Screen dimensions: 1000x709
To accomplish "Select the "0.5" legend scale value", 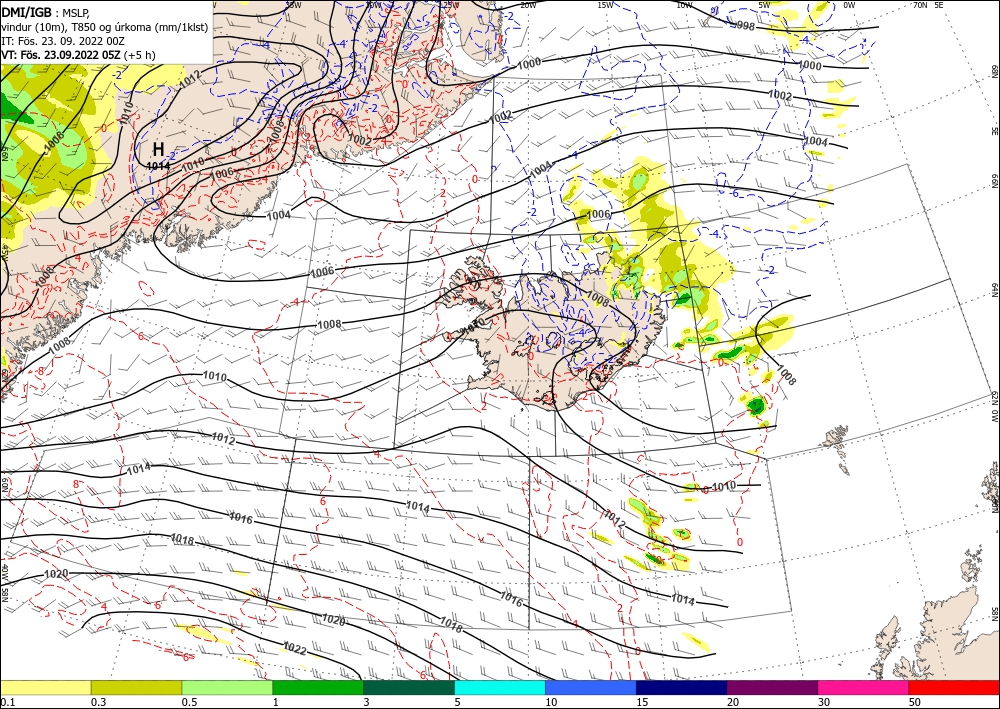I will 189,702.
